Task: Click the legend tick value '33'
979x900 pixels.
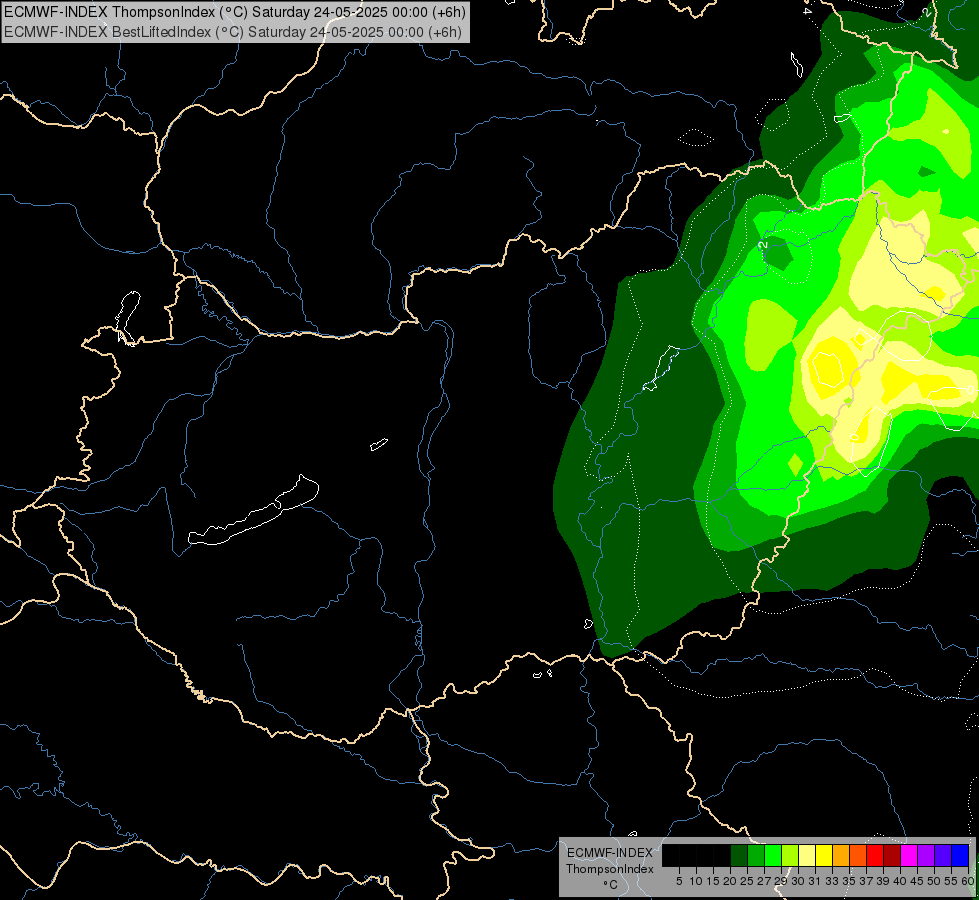Action: pyautogui.click(x=832, y=881)
